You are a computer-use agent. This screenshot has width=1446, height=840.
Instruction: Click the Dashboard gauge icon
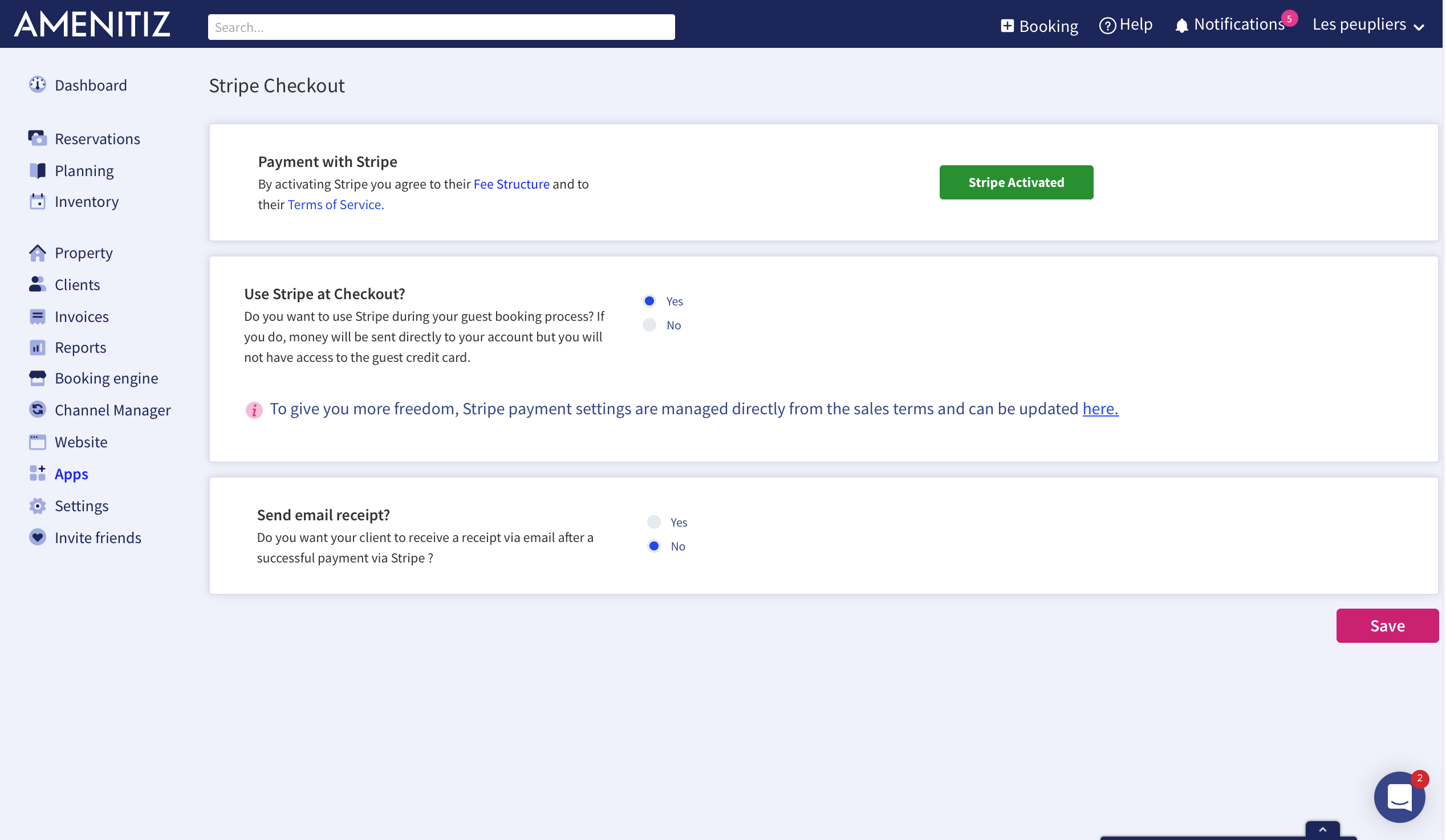(x=37, y=85)
